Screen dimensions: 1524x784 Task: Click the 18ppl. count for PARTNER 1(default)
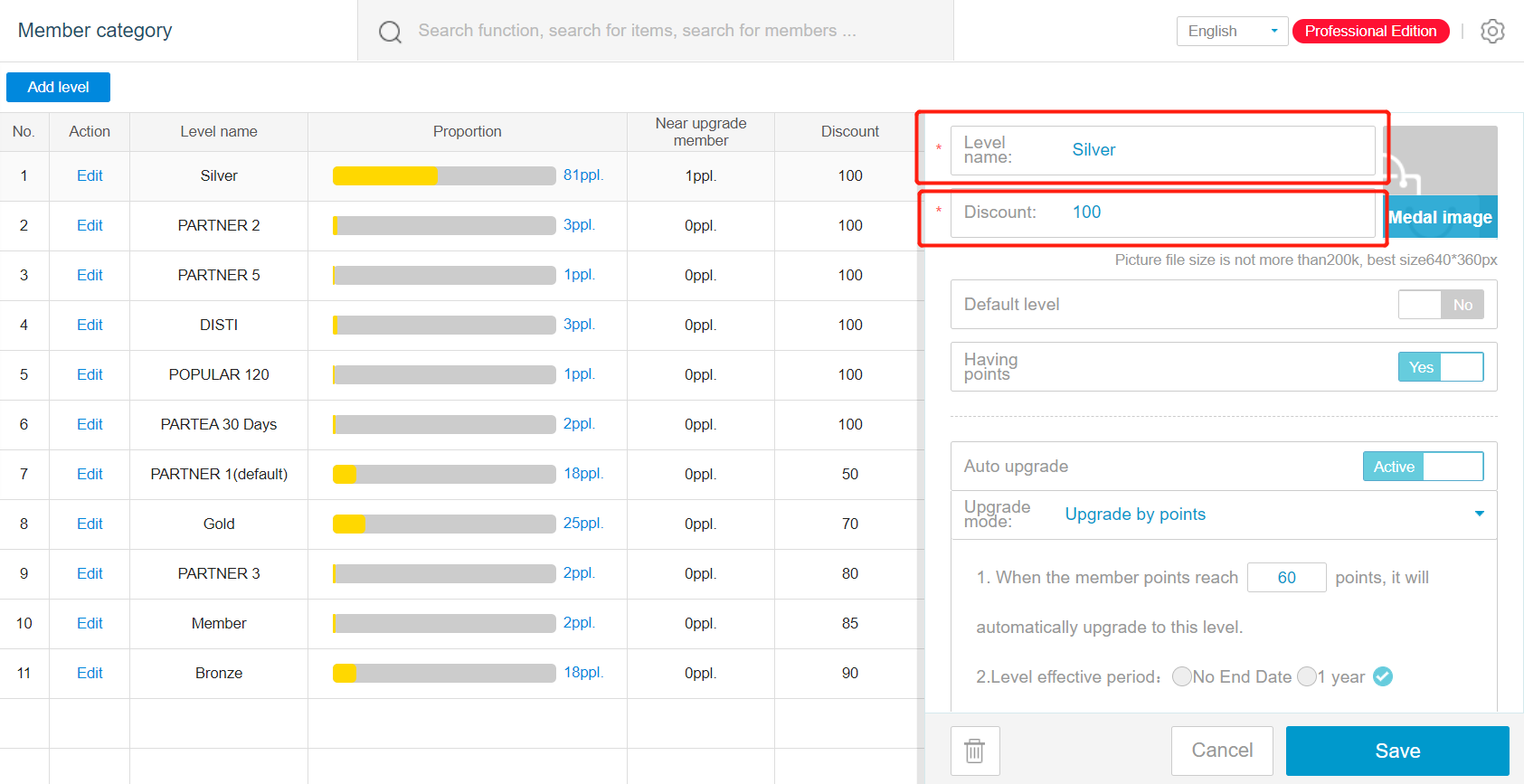[583, 473]
